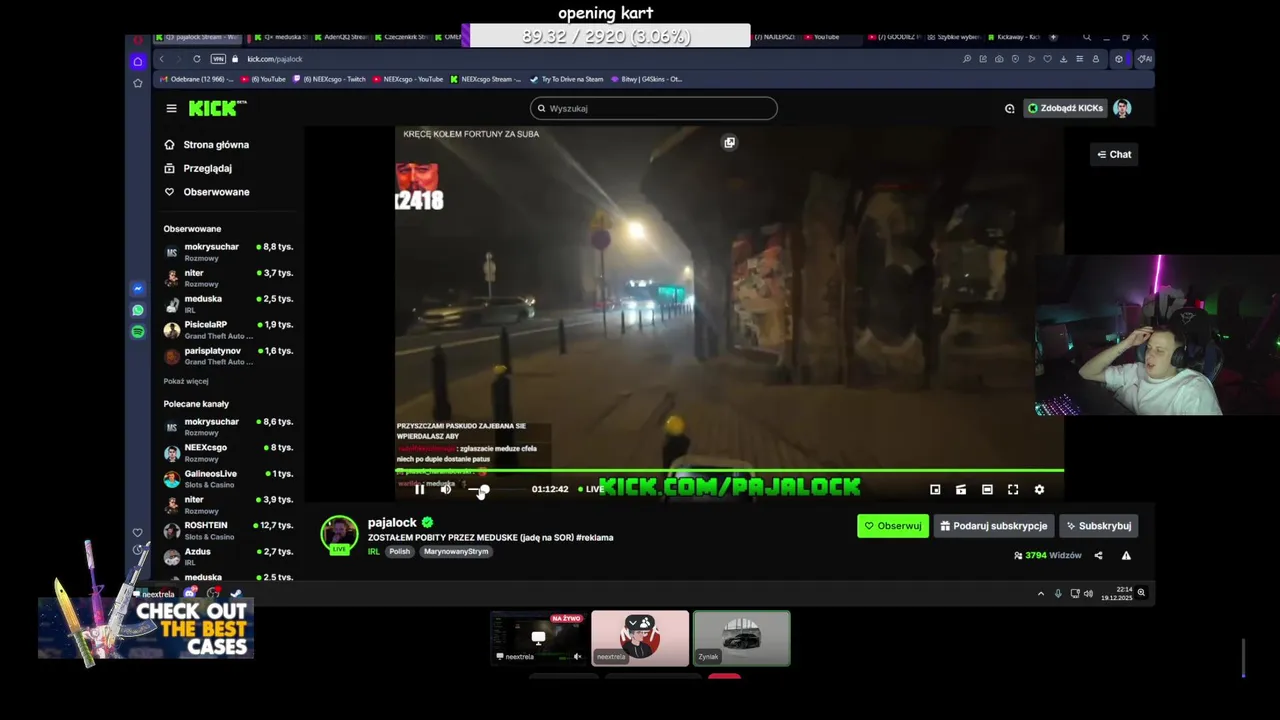The image size is (1280, 720).
Task: Open recommended channel ROSHTEIN
Action: pyautogui.click(x=228, y=530)
